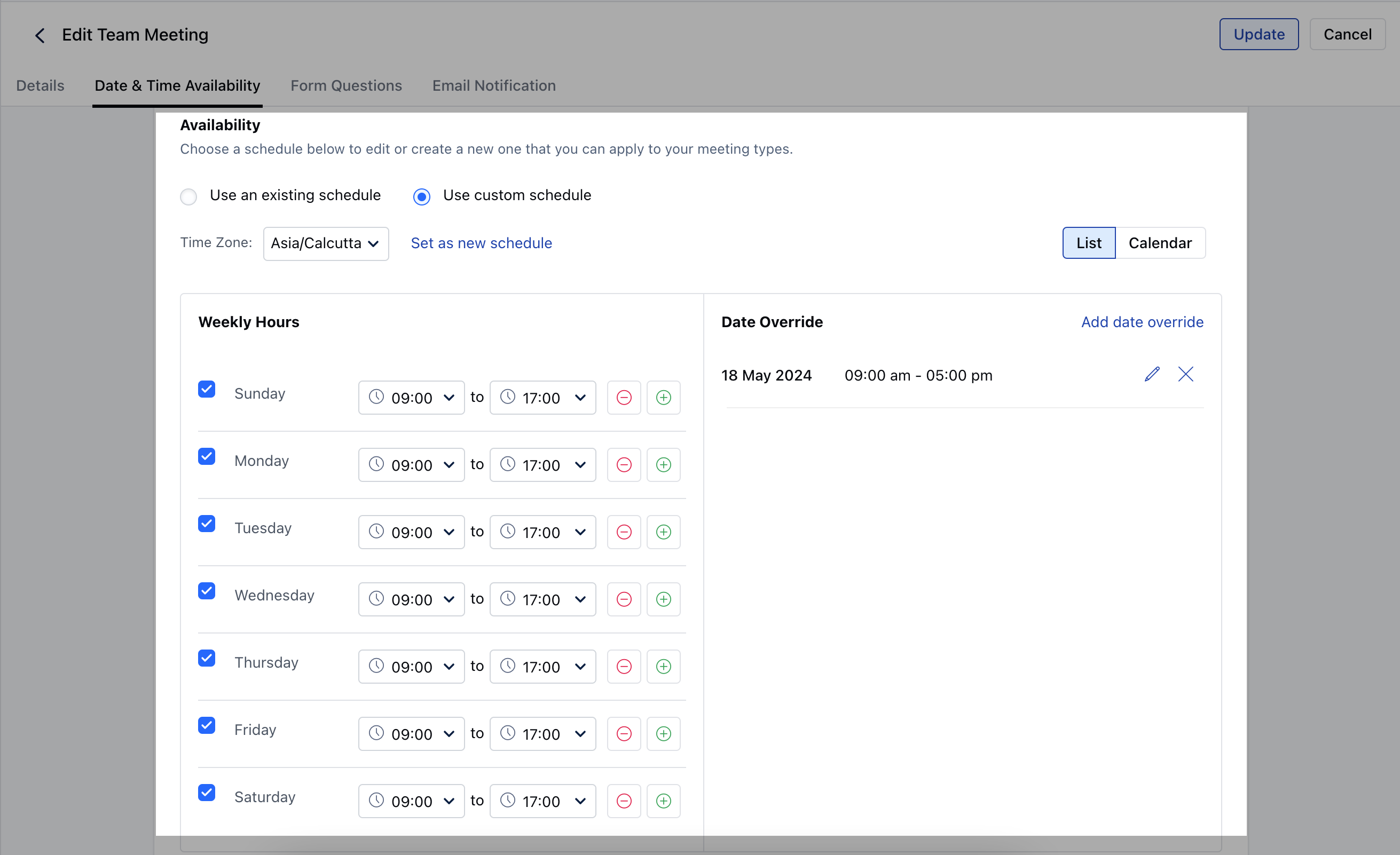Add a time interval for Saturday
1400x855 pixels.
pyautogui.click(x=663, y=801)
